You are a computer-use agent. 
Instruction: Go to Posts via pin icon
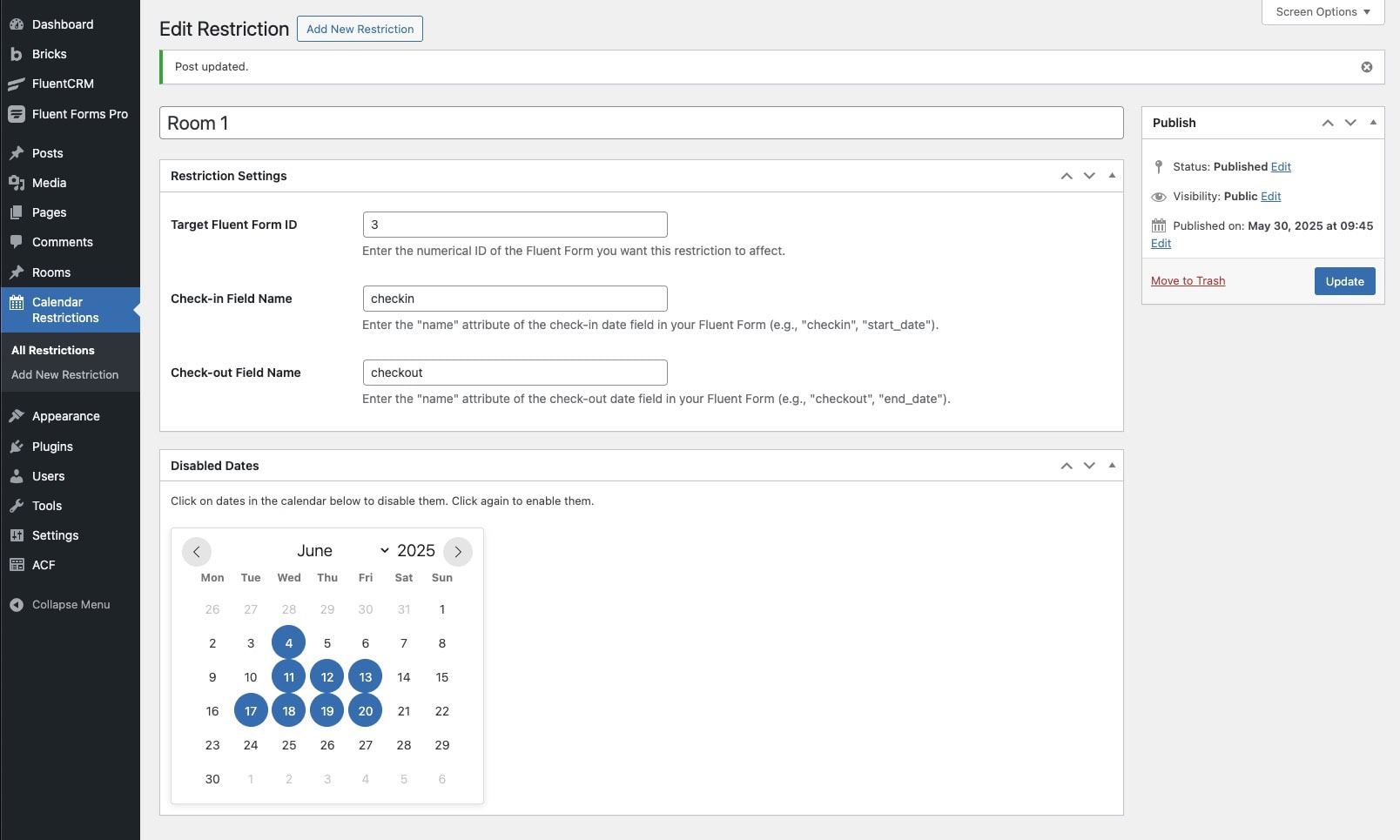(x=17, y=153)
